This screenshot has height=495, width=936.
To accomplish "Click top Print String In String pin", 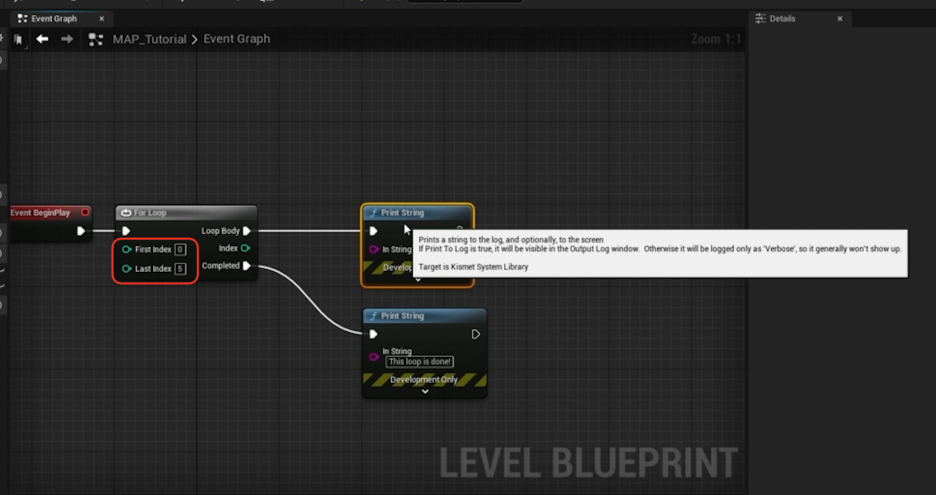I will point(374,250).
